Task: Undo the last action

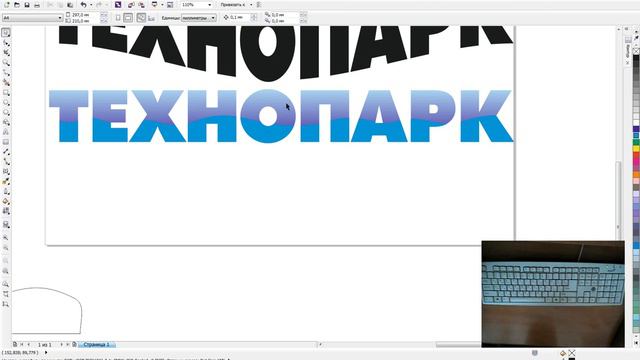Action: [83, 5]
